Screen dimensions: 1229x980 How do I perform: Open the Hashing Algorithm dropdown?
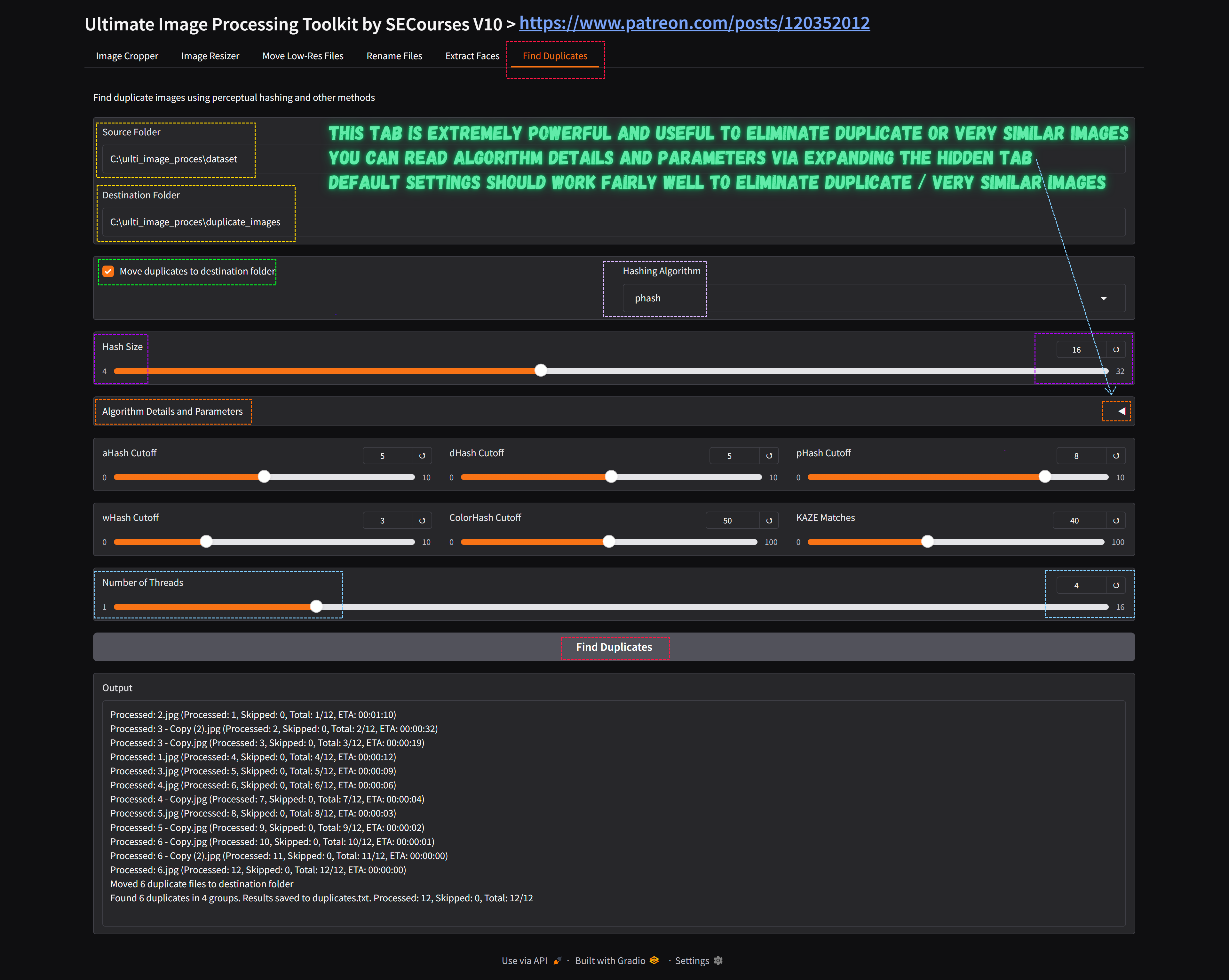coord(873,298)
